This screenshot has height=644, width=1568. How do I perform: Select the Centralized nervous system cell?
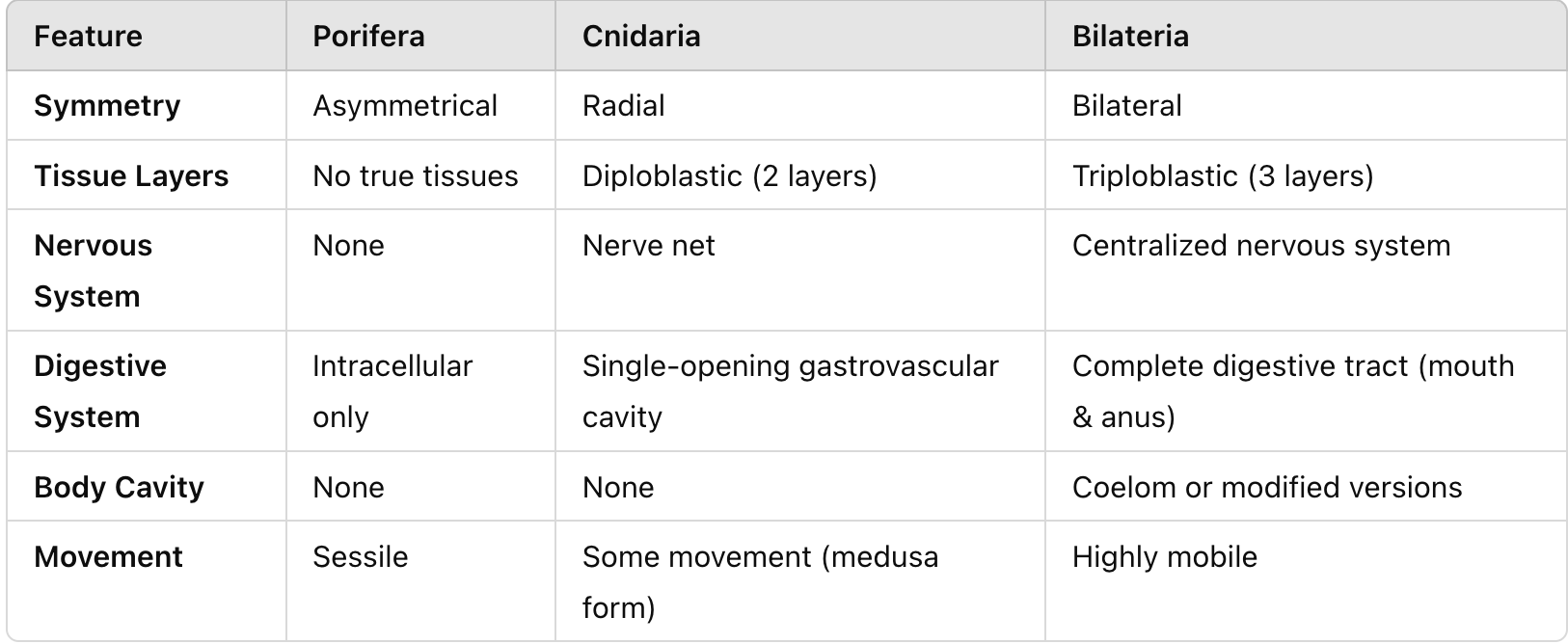[x=1260, y=246]
